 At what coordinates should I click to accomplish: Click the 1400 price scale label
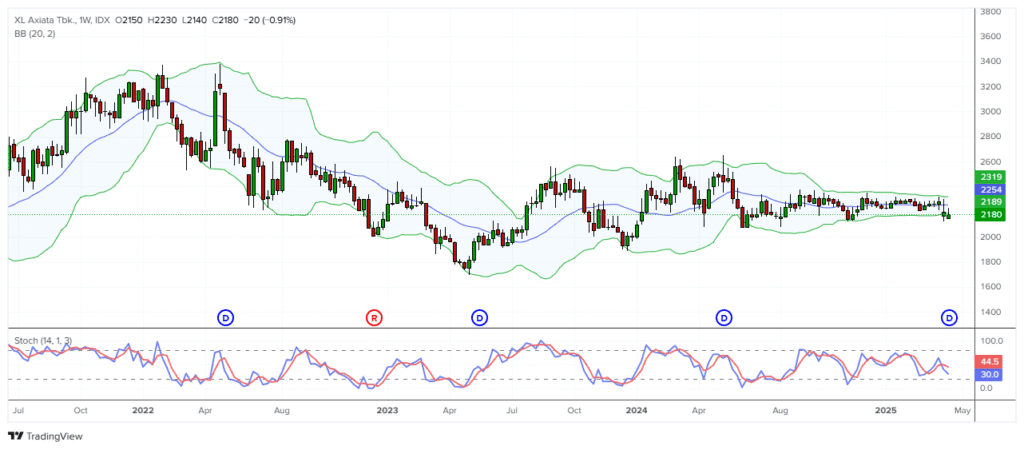[991, 312]
